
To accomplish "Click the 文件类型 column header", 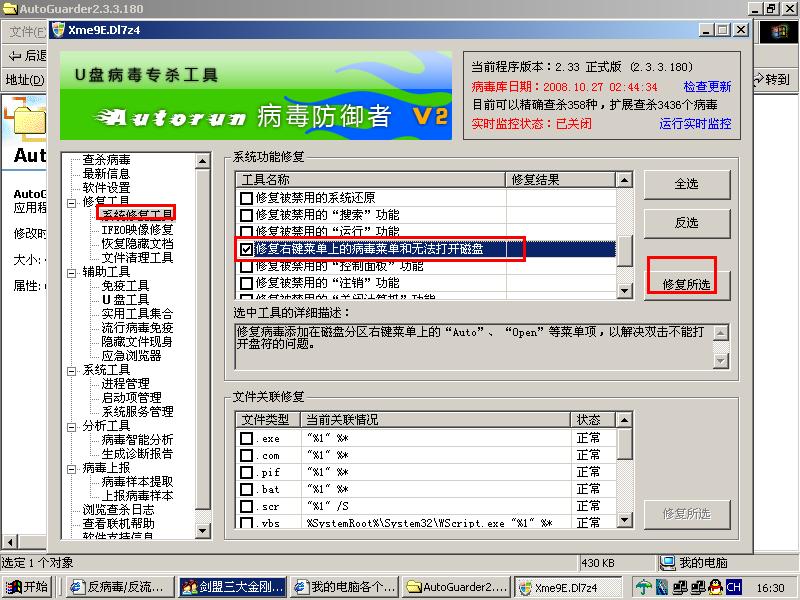I will (268, 419).
